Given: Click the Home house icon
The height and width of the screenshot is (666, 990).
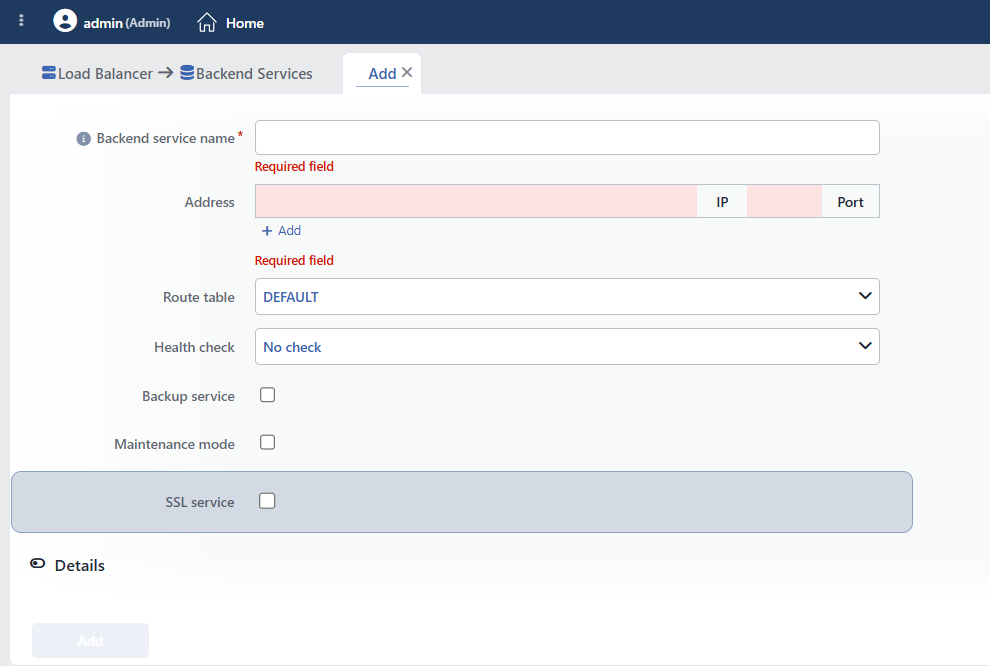Looking at the screenshot, I should (x=206, y=23).
